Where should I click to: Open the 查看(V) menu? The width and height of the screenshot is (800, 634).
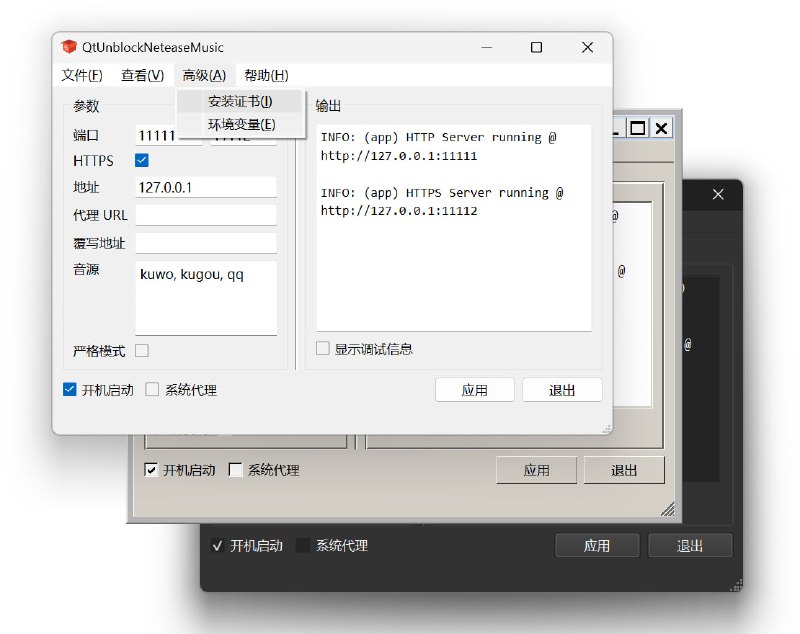(142, 74)
